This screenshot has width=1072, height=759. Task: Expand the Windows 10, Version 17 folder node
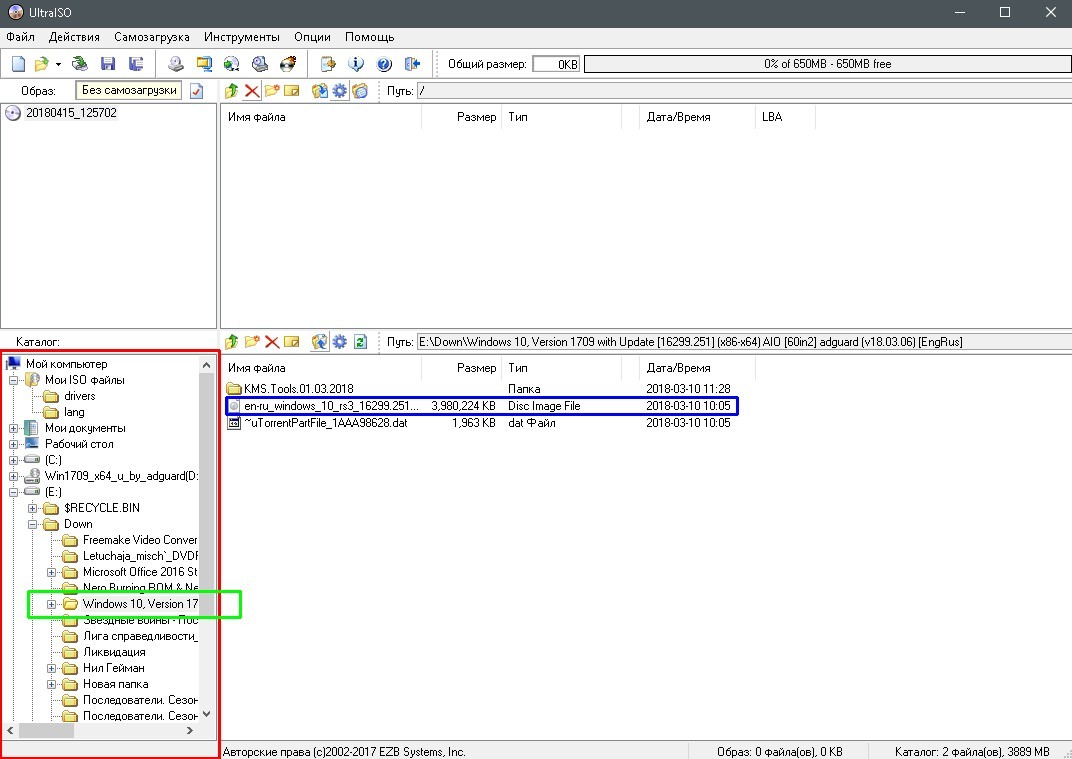[x=51, y=604]
